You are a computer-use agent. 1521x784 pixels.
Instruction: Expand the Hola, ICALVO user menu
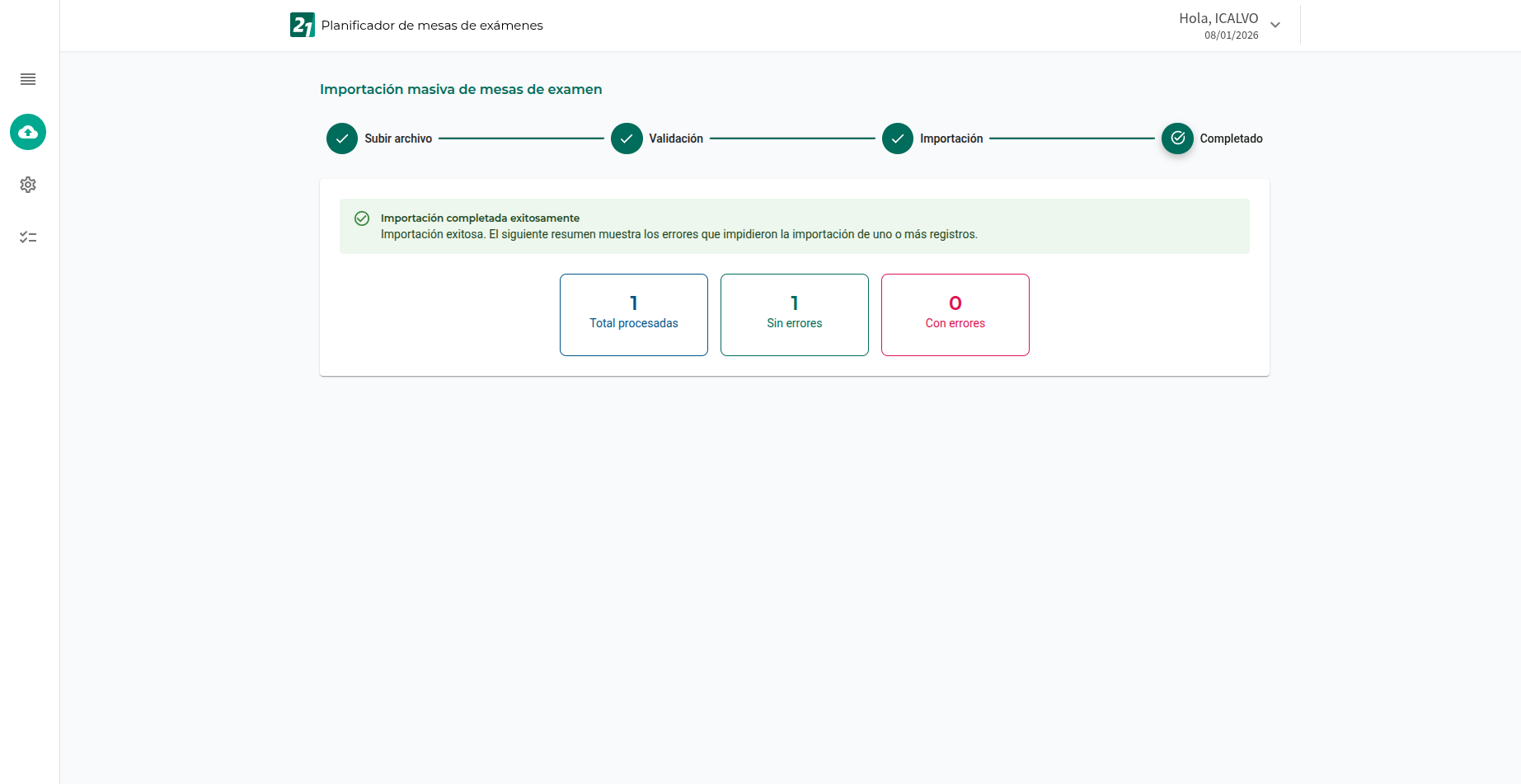1274,25
